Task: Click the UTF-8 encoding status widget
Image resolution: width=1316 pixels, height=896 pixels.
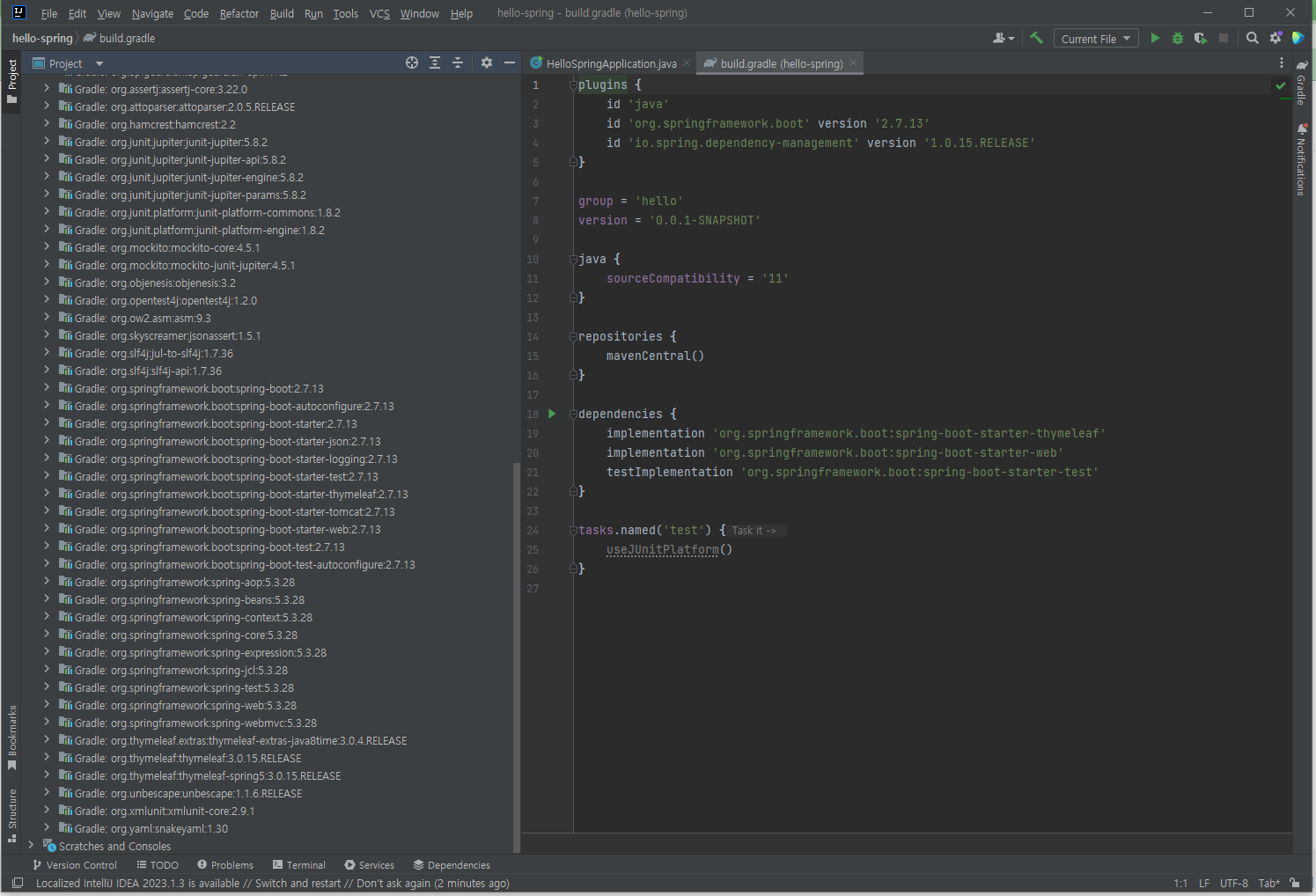Action: coord(1233,883)
